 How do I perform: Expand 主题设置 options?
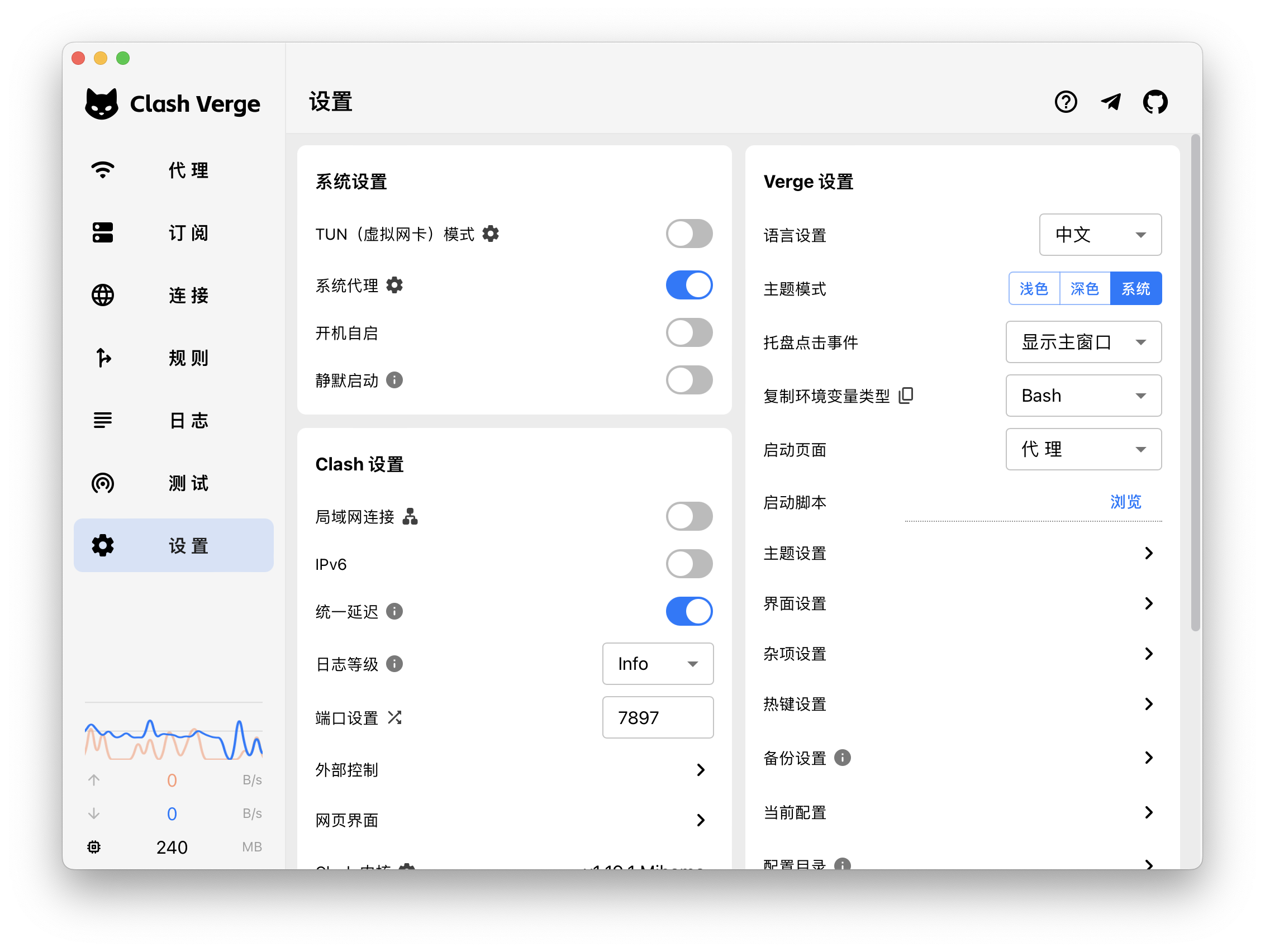point(962,553)
